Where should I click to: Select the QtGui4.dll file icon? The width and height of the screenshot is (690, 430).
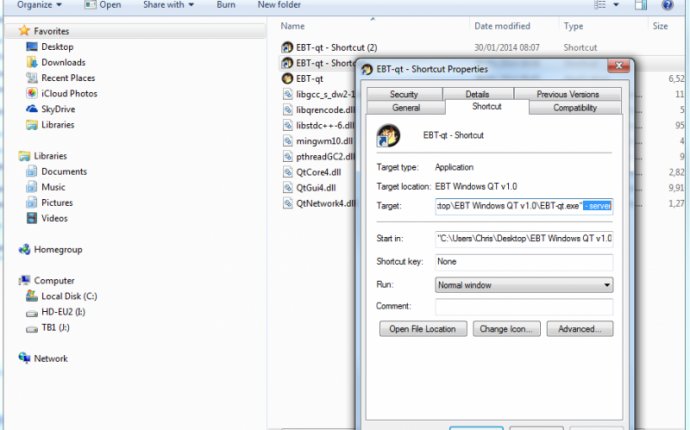click(287, 187)
